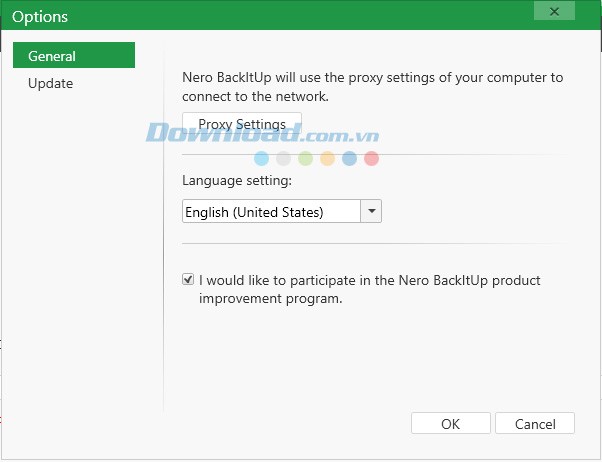Click the Options title bar text
602x462 pixels.
pos(40,17)
